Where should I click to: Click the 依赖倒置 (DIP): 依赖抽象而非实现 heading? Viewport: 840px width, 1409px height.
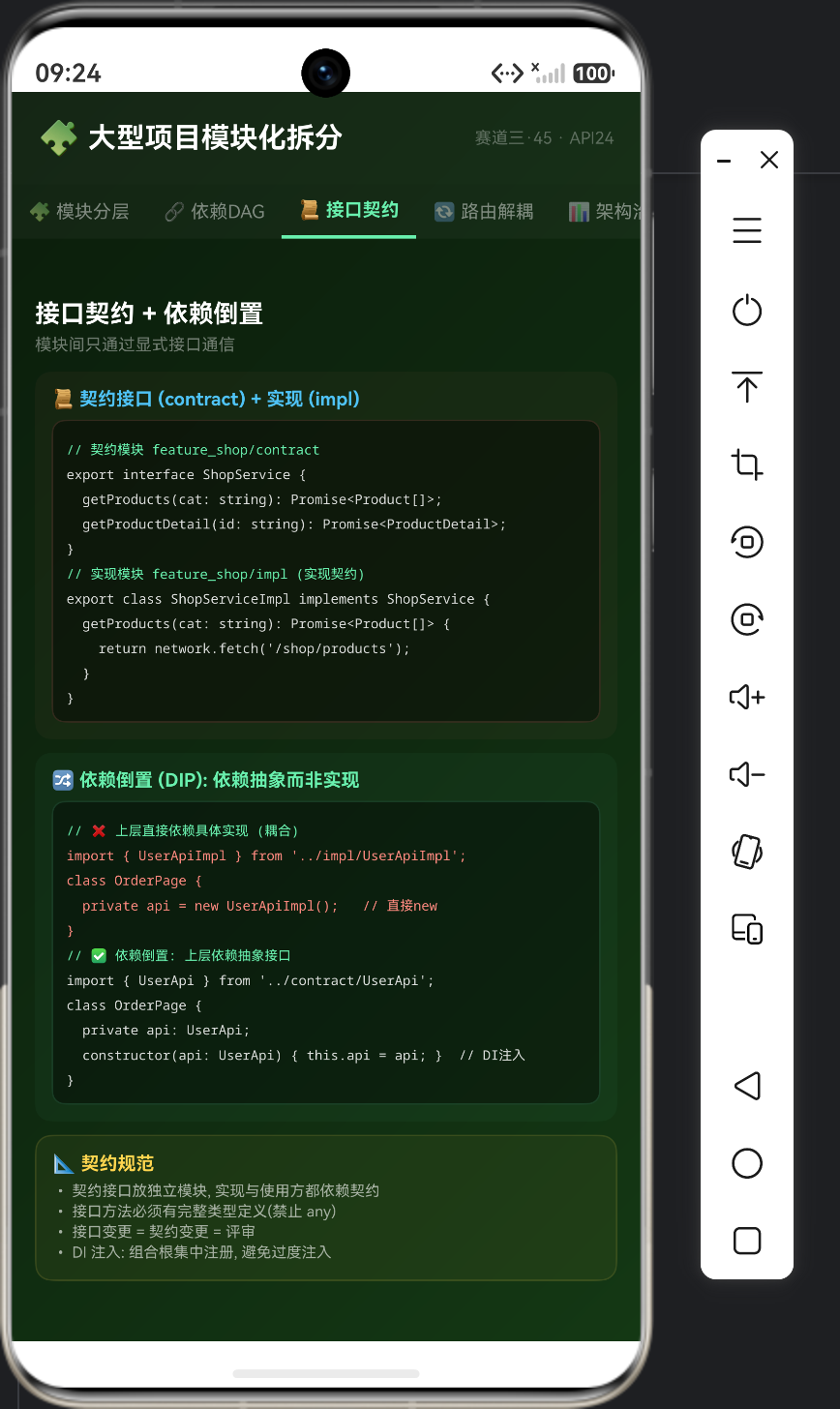point(220,780)
